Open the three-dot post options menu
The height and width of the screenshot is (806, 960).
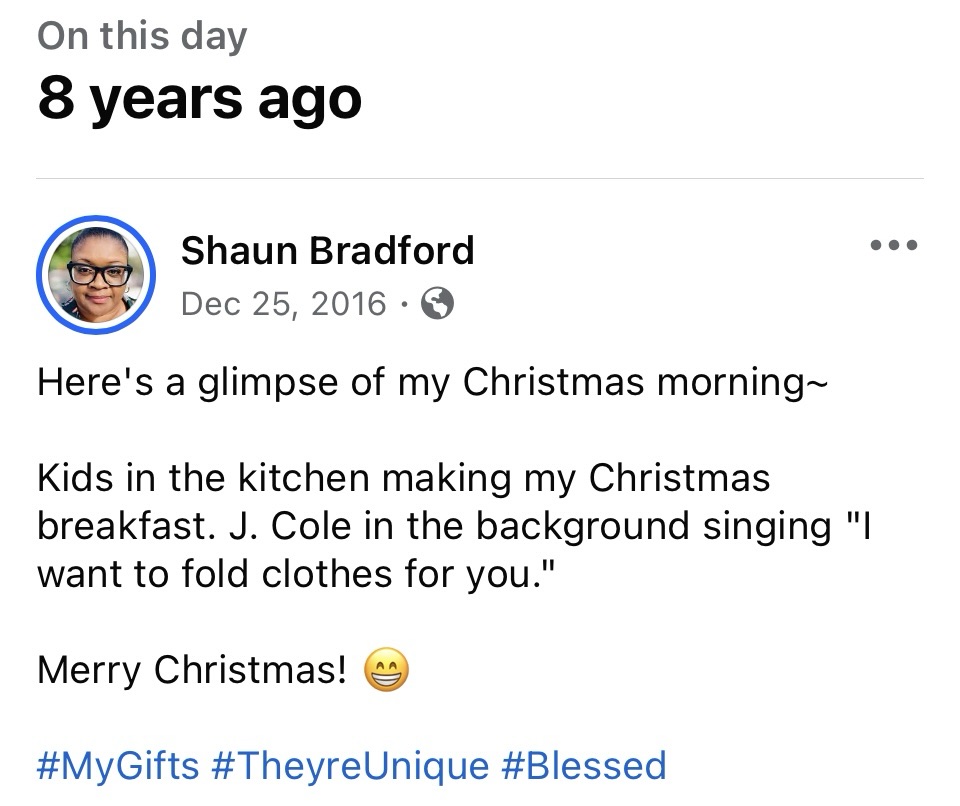tap(893, 245)
